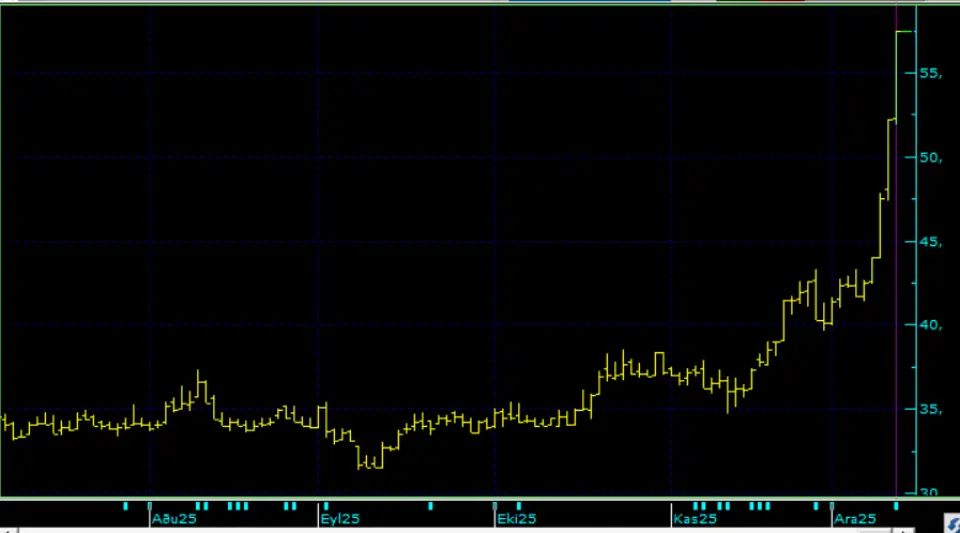This screenshot has height=533, width=960.
Task: Select the Eyl25 date label
Action: tap(339, 519)
